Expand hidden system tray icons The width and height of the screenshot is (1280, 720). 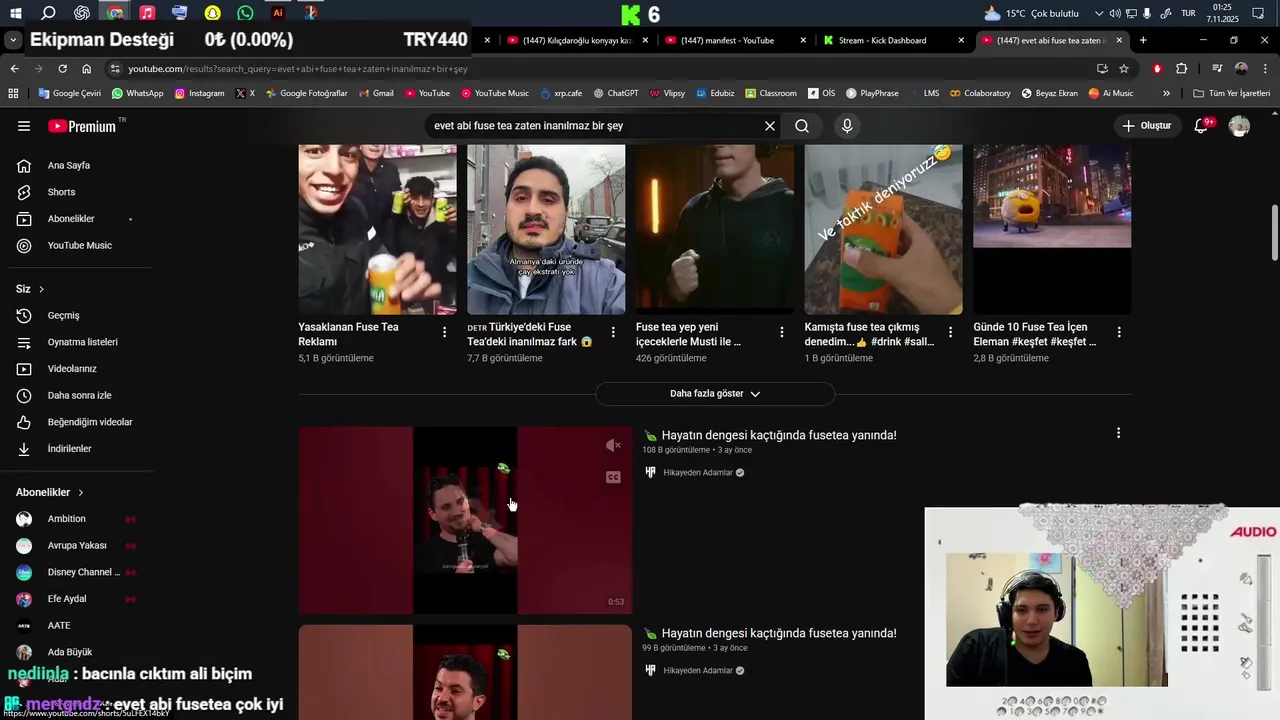coord(1099,13)
